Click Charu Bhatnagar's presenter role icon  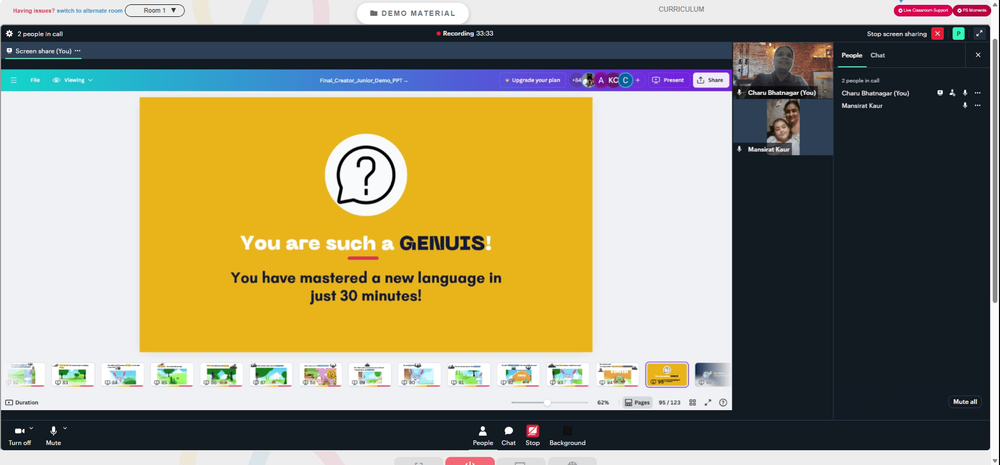click(x=952, y=93)
